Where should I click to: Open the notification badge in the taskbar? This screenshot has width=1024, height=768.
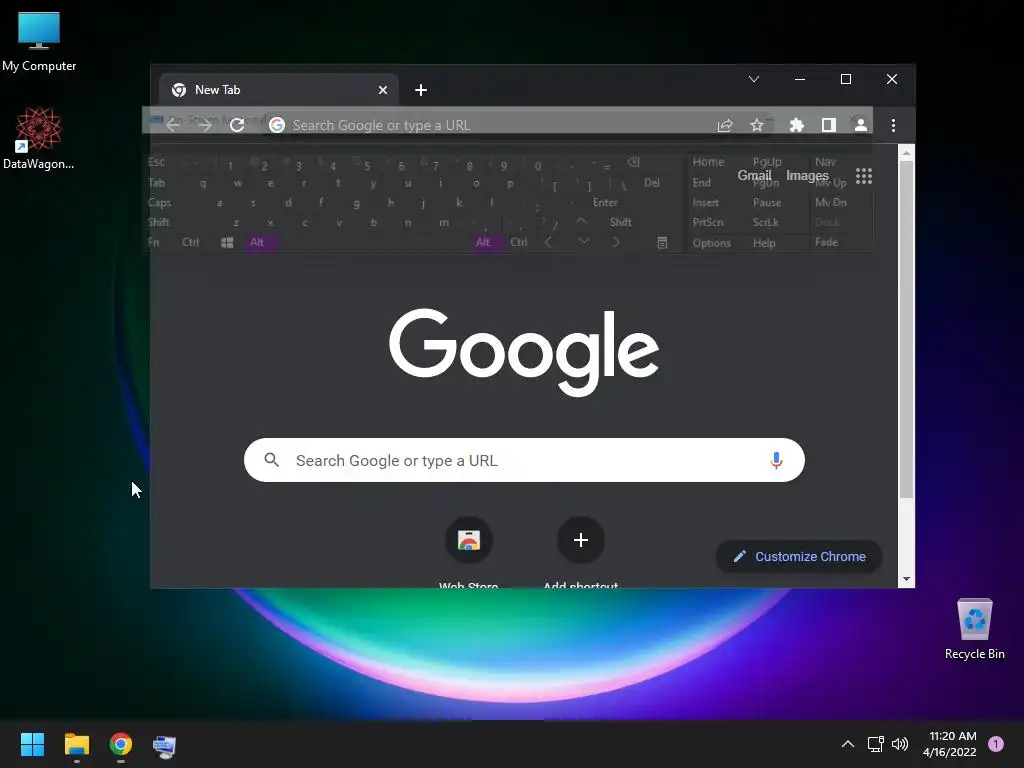[x=996, y=744]
